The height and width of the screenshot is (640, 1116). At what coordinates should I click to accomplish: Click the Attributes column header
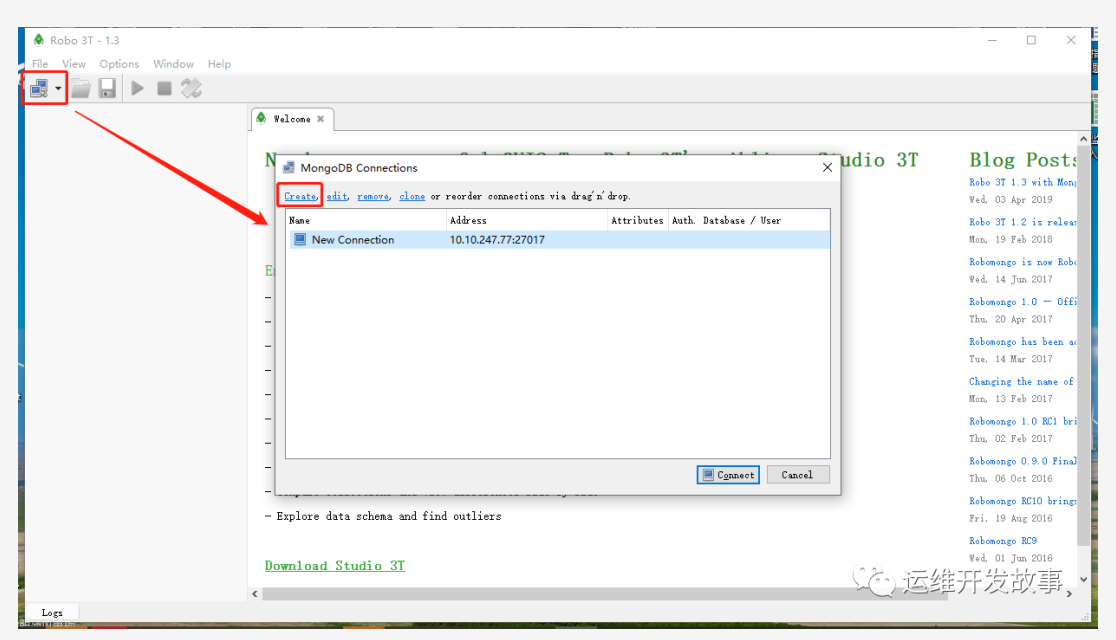tap(638, 221)
